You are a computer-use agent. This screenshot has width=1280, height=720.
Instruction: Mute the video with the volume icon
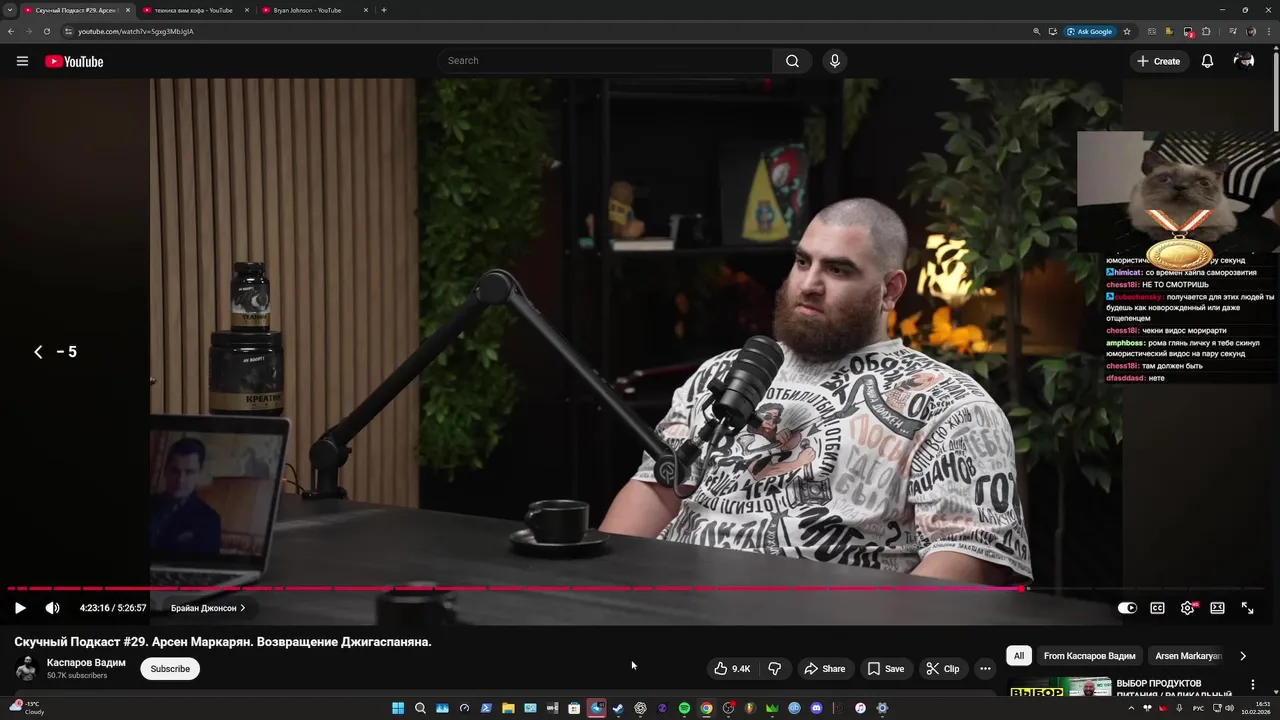tap(52, 608)
